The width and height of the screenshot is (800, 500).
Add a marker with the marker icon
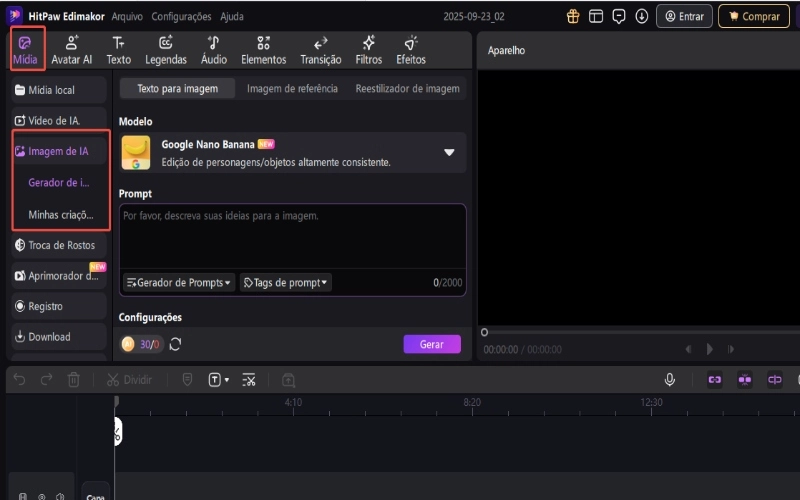pyautogui.click(x=187, y=380)
